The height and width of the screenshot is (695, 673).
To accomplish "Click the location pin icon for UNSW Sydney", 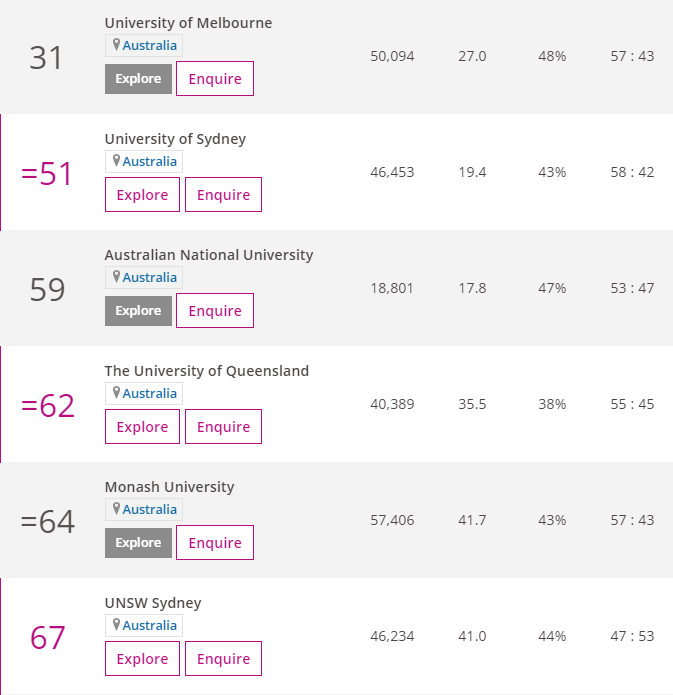I will [116, 625].
